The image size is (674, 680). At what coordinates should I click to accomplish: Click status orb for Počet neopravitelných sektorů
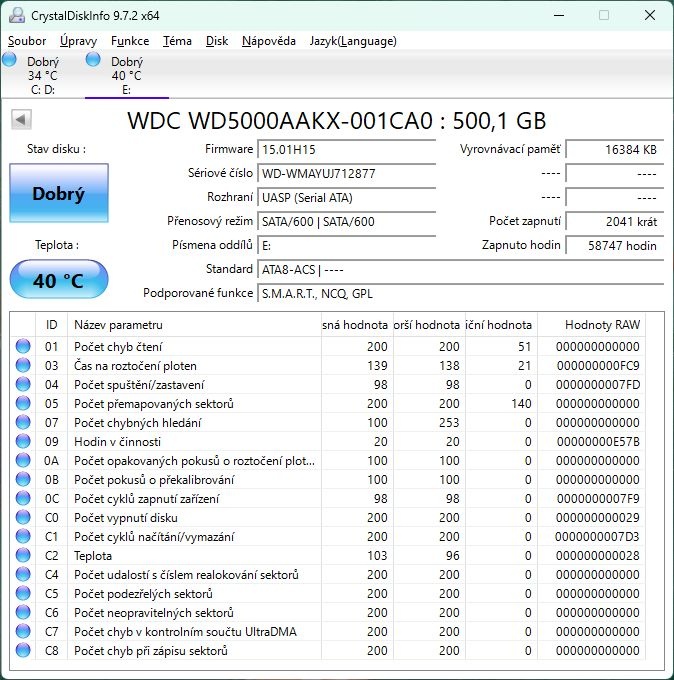pyautogui.click(x=23, y=612)
